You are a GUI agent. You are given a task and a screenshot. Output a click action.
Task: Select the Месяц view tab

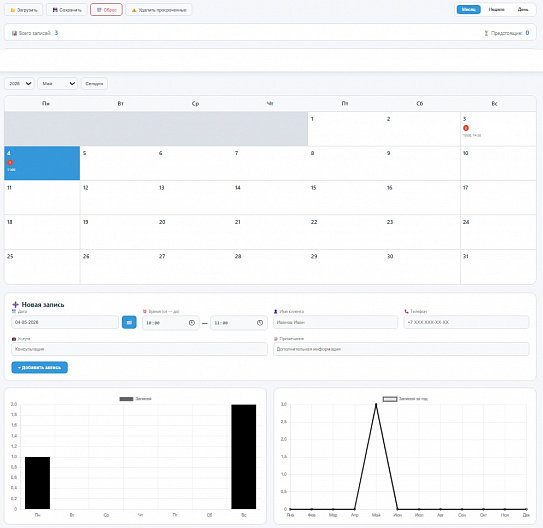point(469,9)
